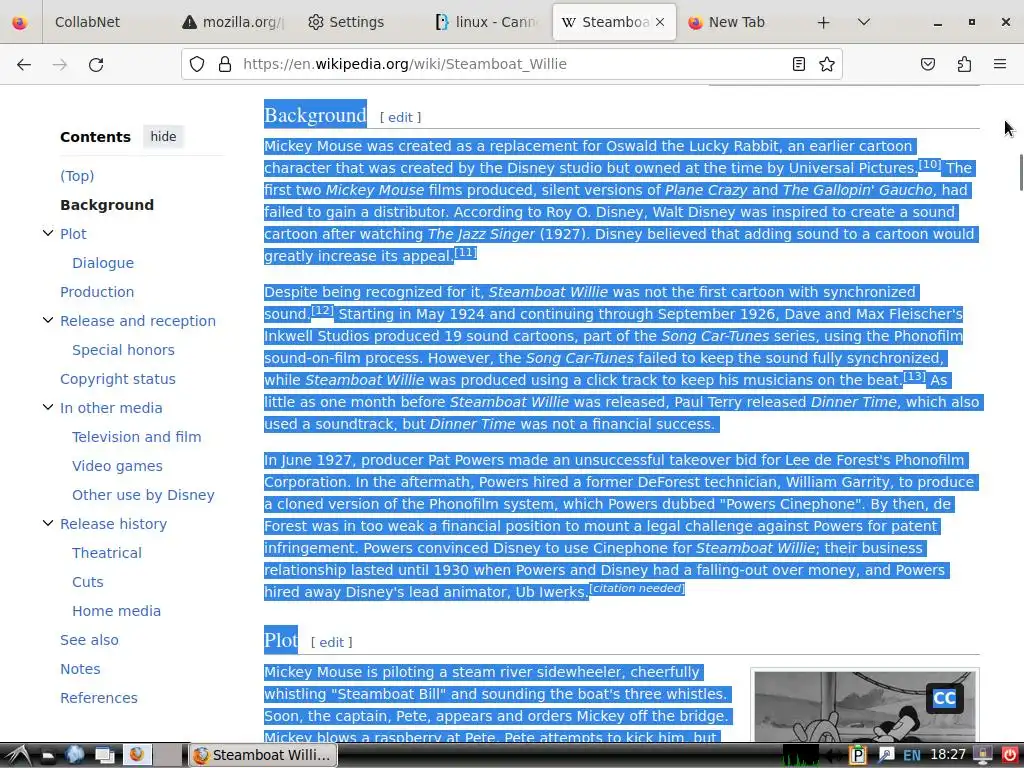
Task: Collapse Release and reception in Contents
Action: point(48,319)
